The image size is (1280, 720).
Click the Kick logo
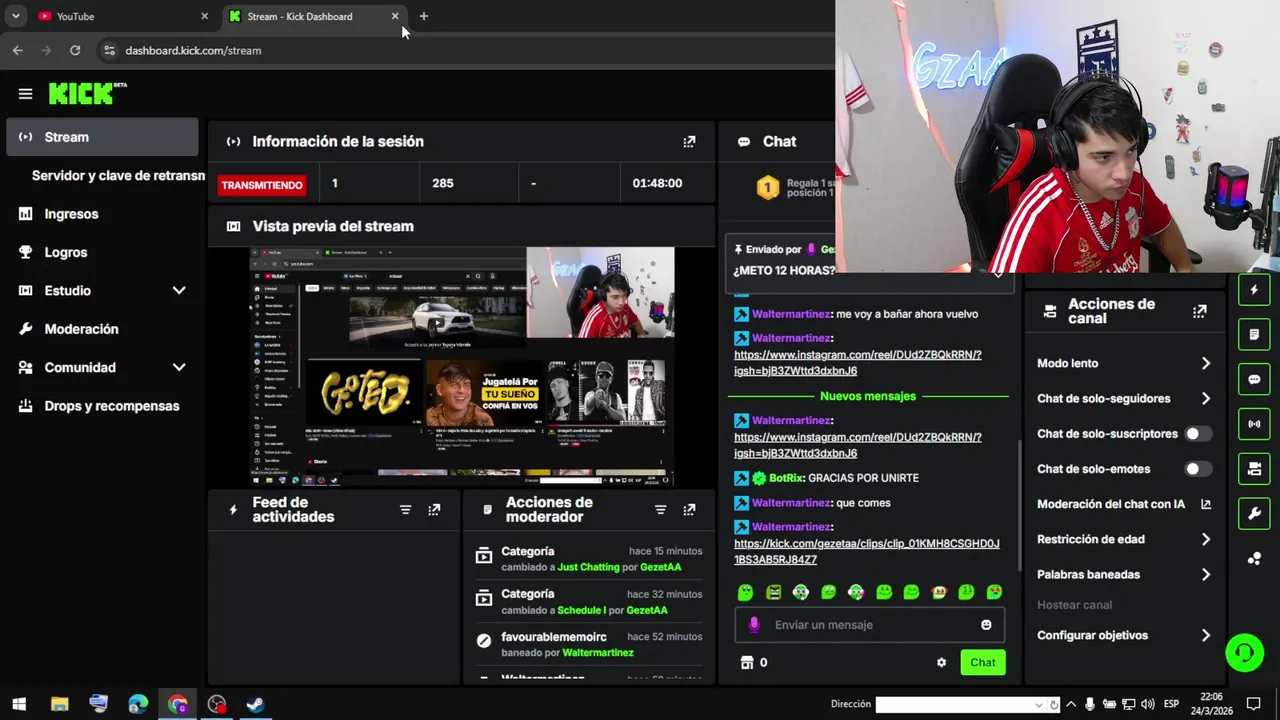(x=88, y=93)
